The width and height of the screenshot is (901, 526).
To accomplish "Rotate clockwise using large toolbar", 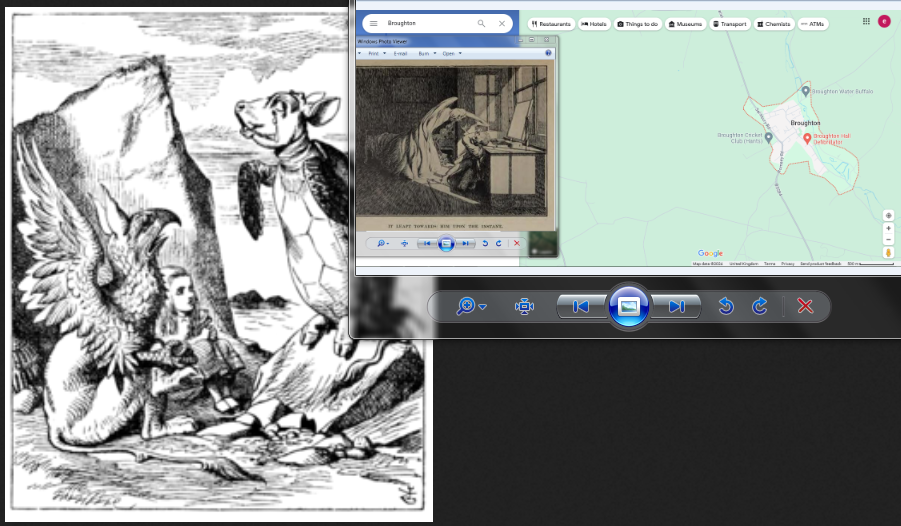I will [x=760, y=306].
